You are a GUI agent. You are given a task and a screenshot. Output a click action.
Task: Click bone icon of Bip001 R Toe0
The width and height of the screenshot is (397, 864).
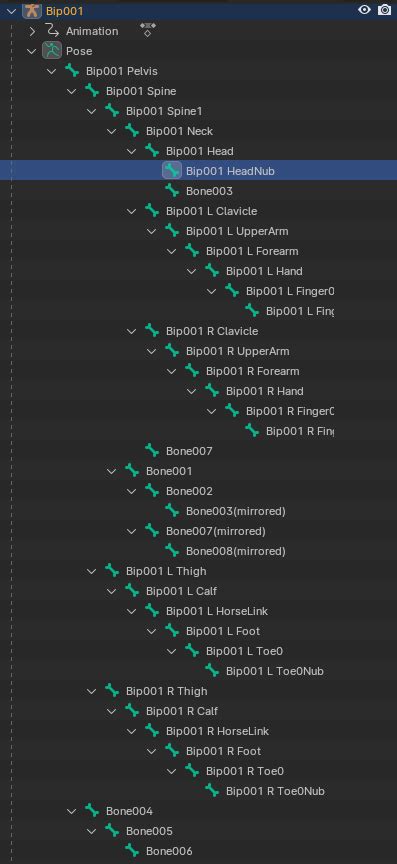[192, 770]
